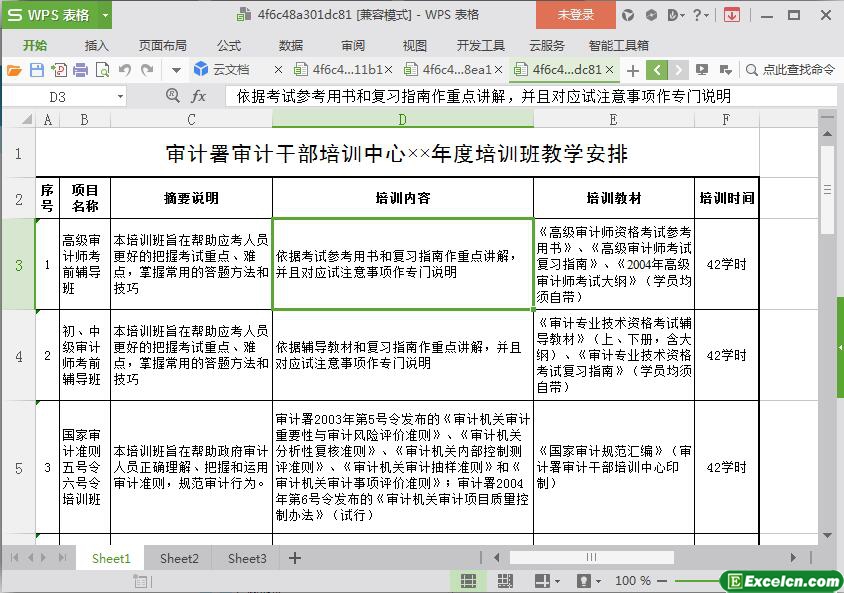The height and width of the screenshot is (593, 844).
Task: Click the 未登录 login button
Action: 575,15
